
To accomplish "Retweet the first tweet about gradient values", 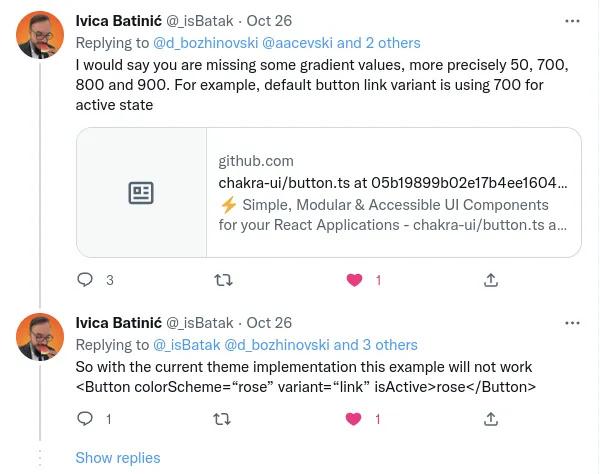I will (224, 280).
